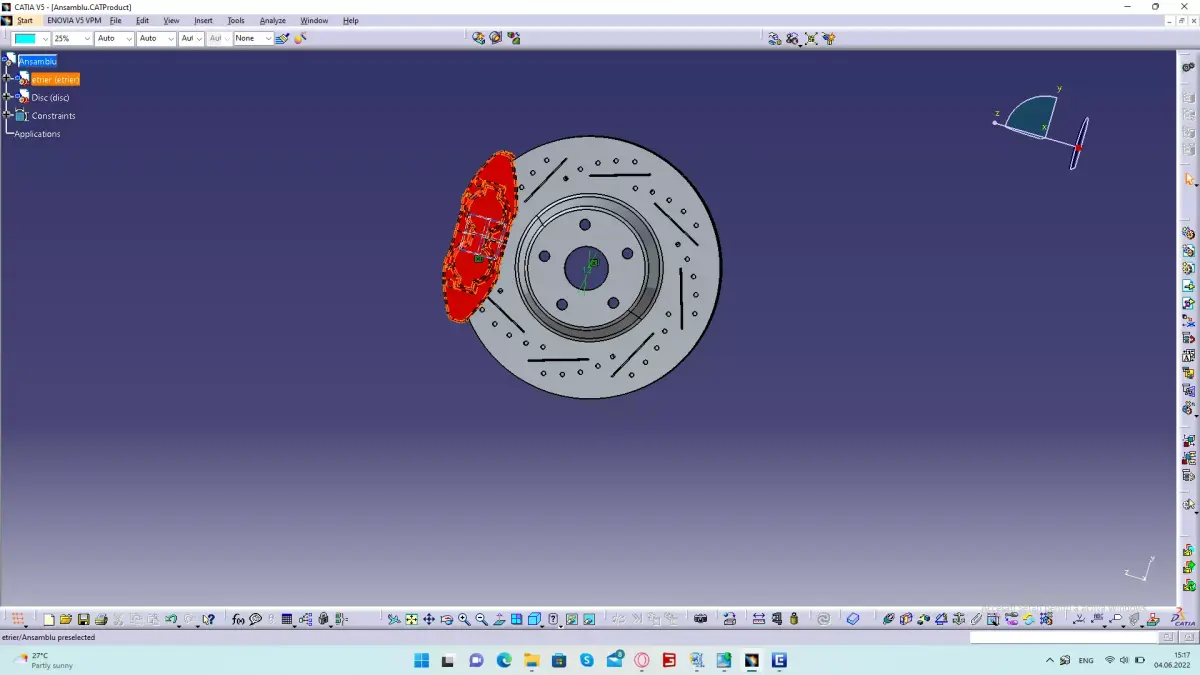The width and height of the screenshot is (1200, 675).
Task: Zoom out using the magnifier icon
Action: pyautogui.click(x=480, y=618)
